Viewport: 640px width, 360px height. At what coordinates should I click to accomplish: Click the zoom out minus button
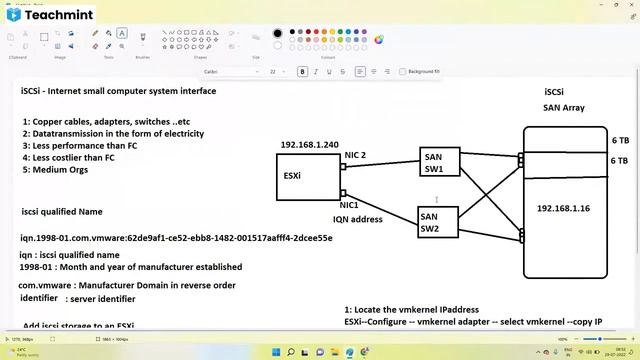[x=576, y=339]
